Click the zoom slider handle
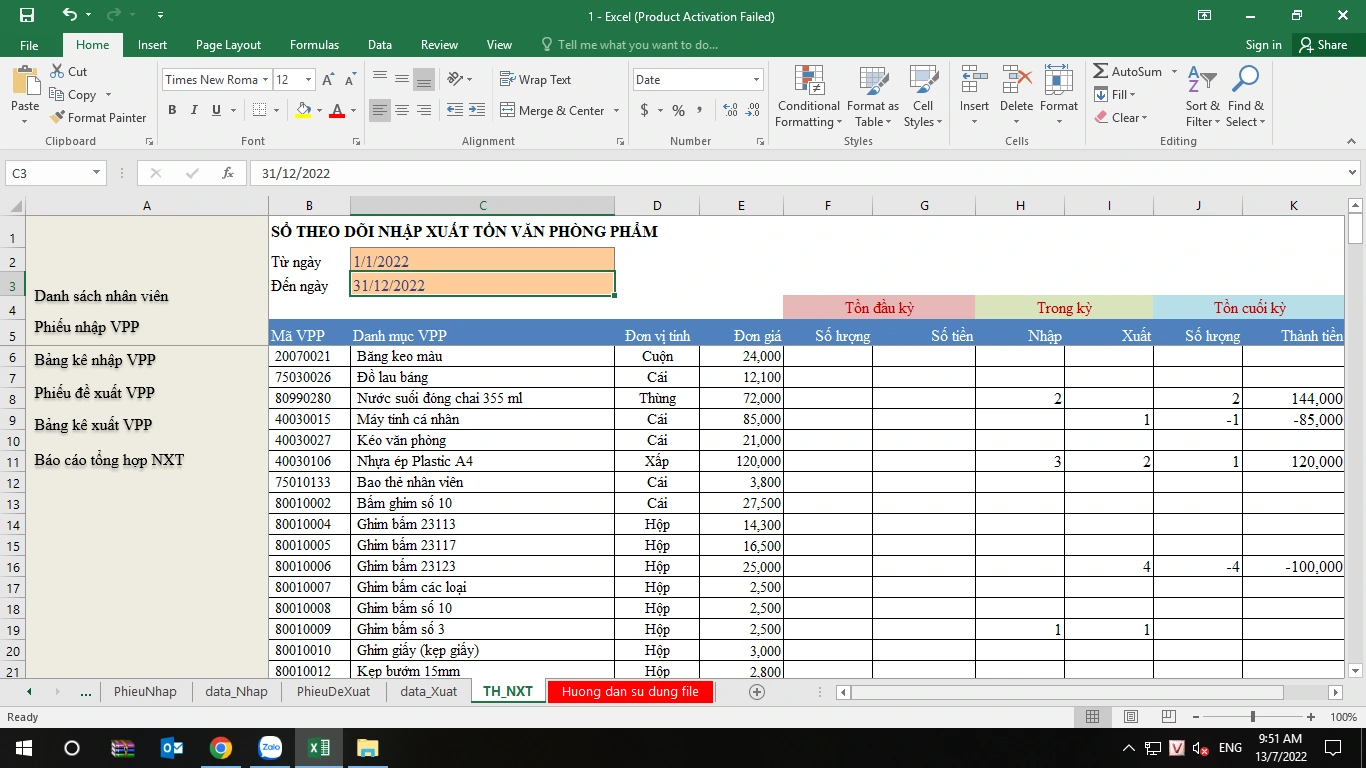 [1252, 717]
